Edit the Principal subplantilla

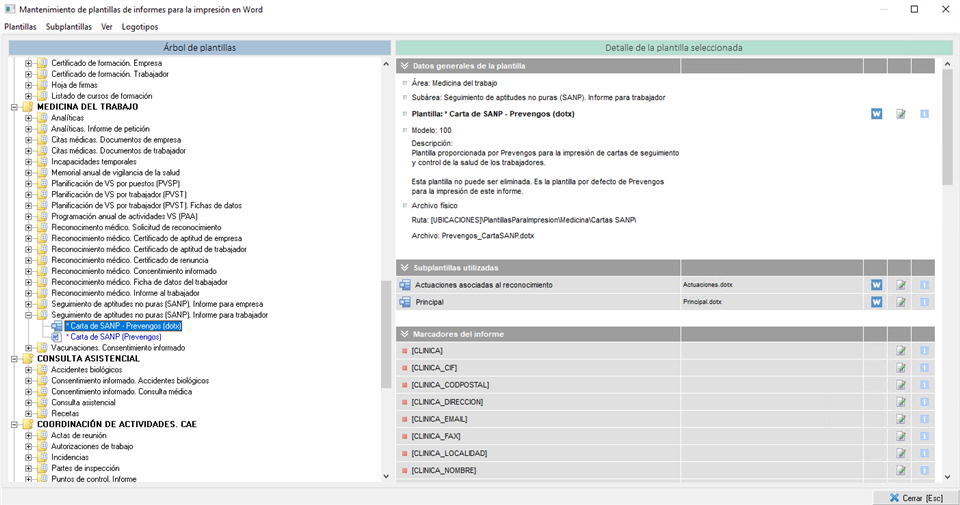tap(901, 302)
